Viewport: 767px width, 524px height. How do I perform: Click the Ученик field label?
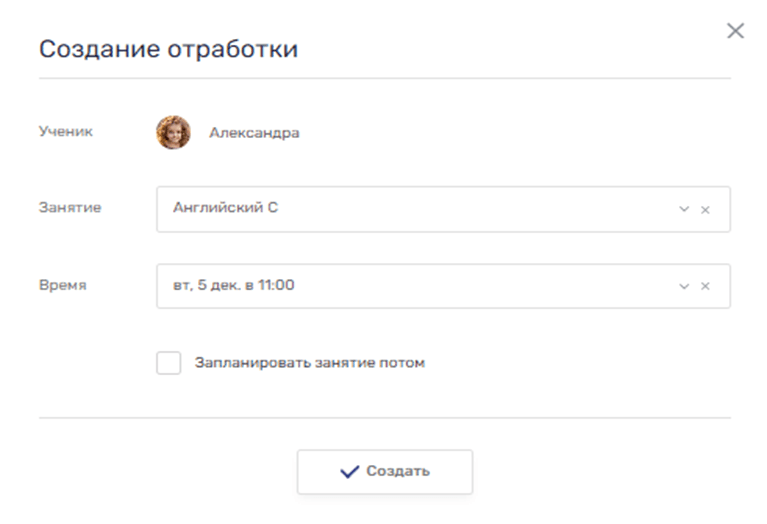[x=66, y=131]
